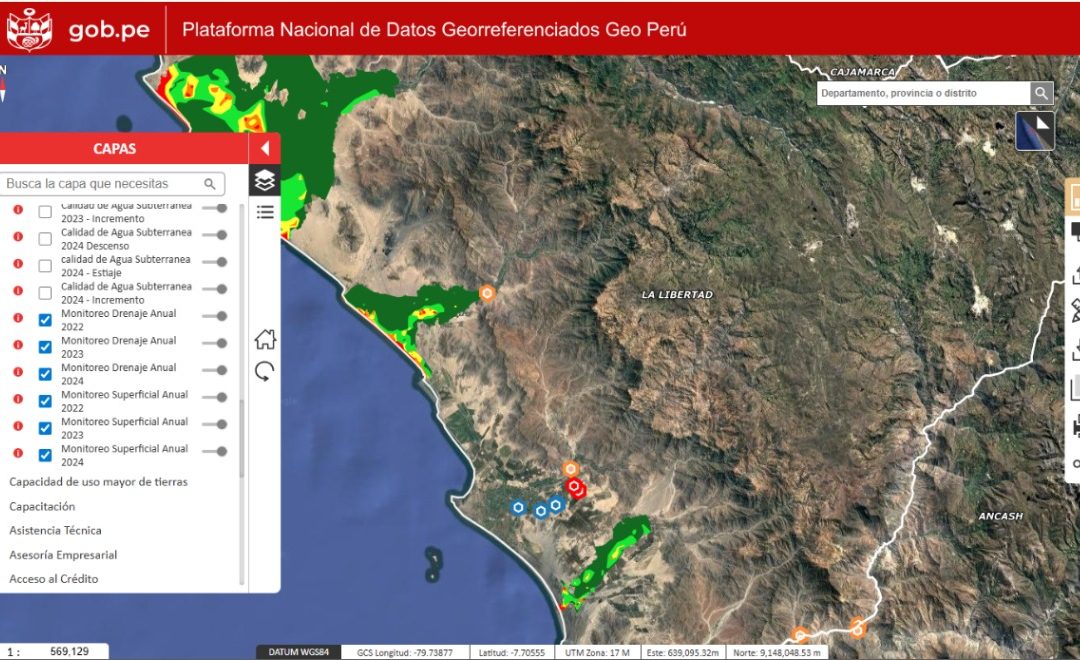The width and height of the screenshot is (1080, 660).
Task: Click the home default-extent icon
Action: [x=264, y=339]
